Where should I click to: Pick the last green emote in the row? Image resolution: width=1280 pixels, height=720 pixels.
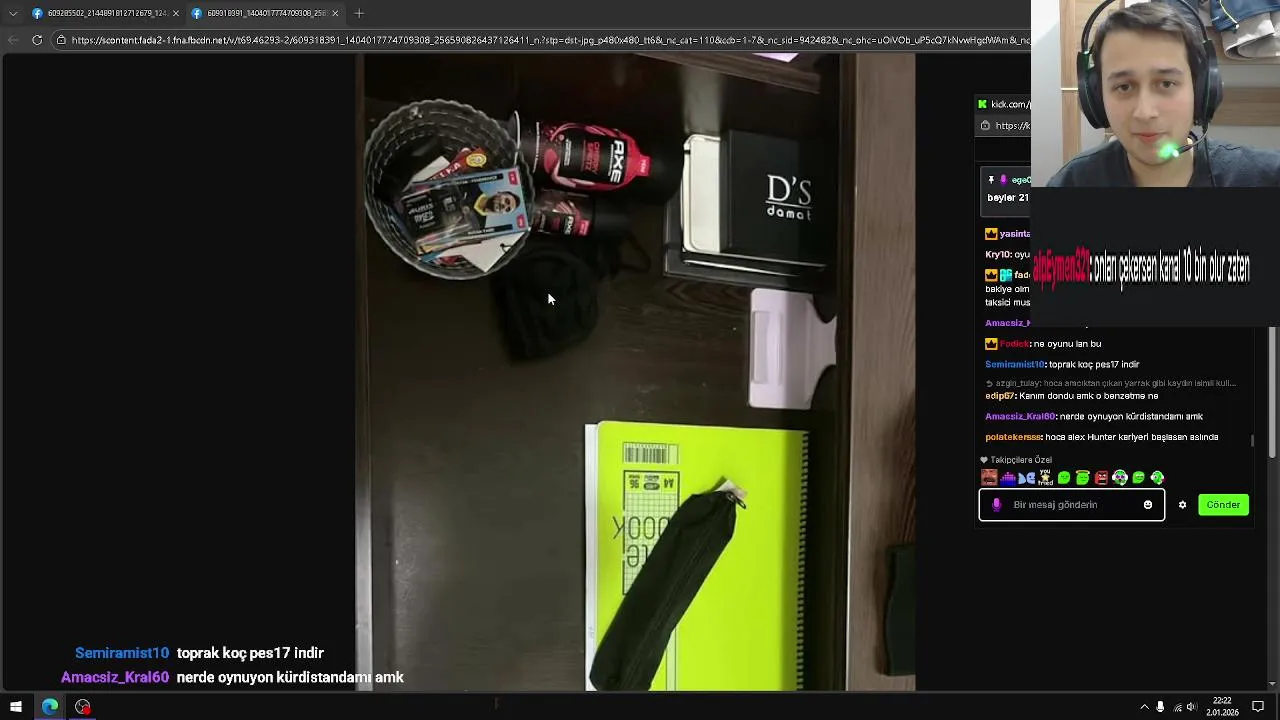click(1157, 478)
